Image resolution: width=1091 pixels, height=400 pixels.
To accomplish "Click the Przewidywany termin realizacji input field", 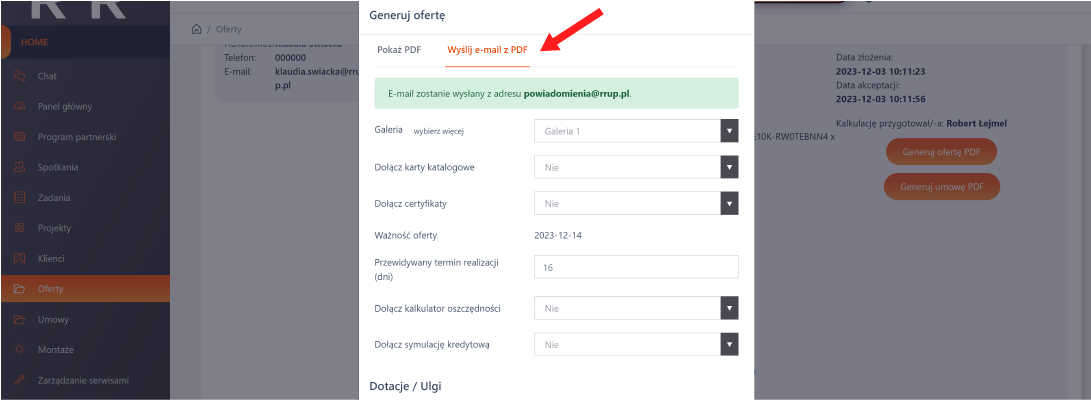I will point(636,267).
